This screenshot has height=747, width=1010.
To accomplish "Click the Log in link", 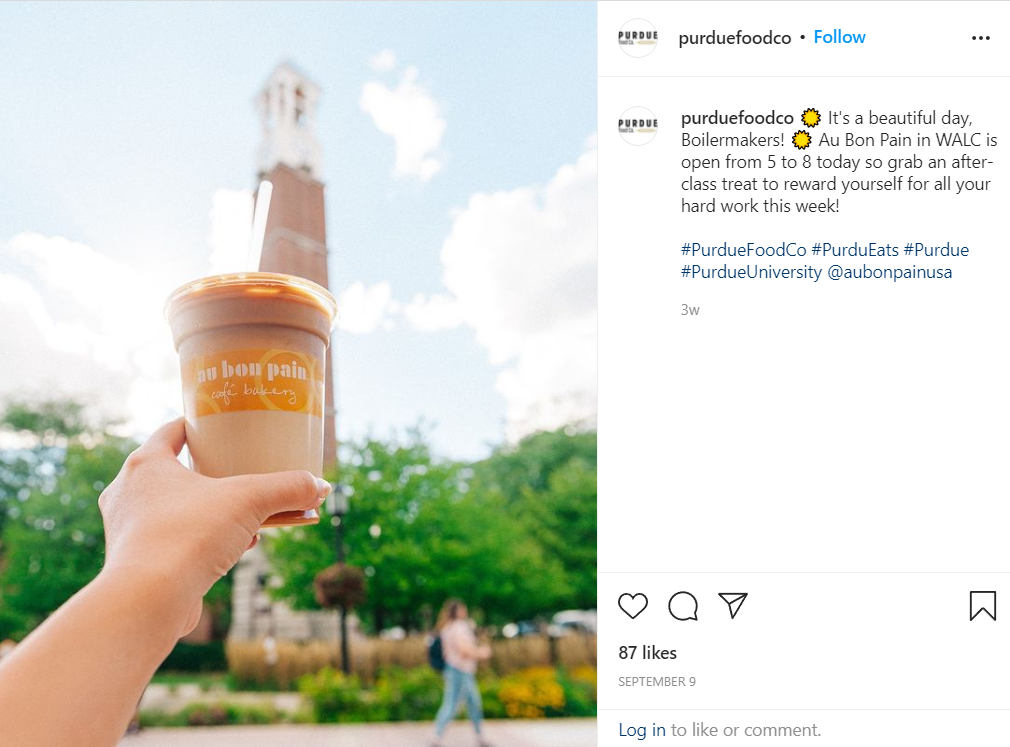I will point(642,730).
